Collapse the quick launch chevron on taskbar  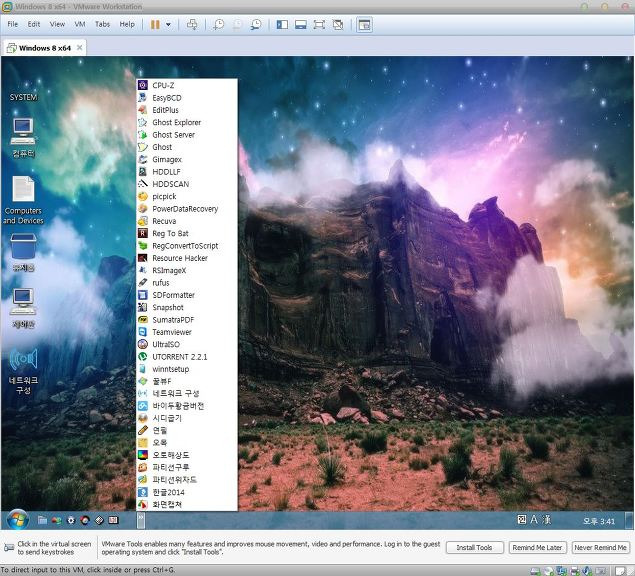[141, 520]
